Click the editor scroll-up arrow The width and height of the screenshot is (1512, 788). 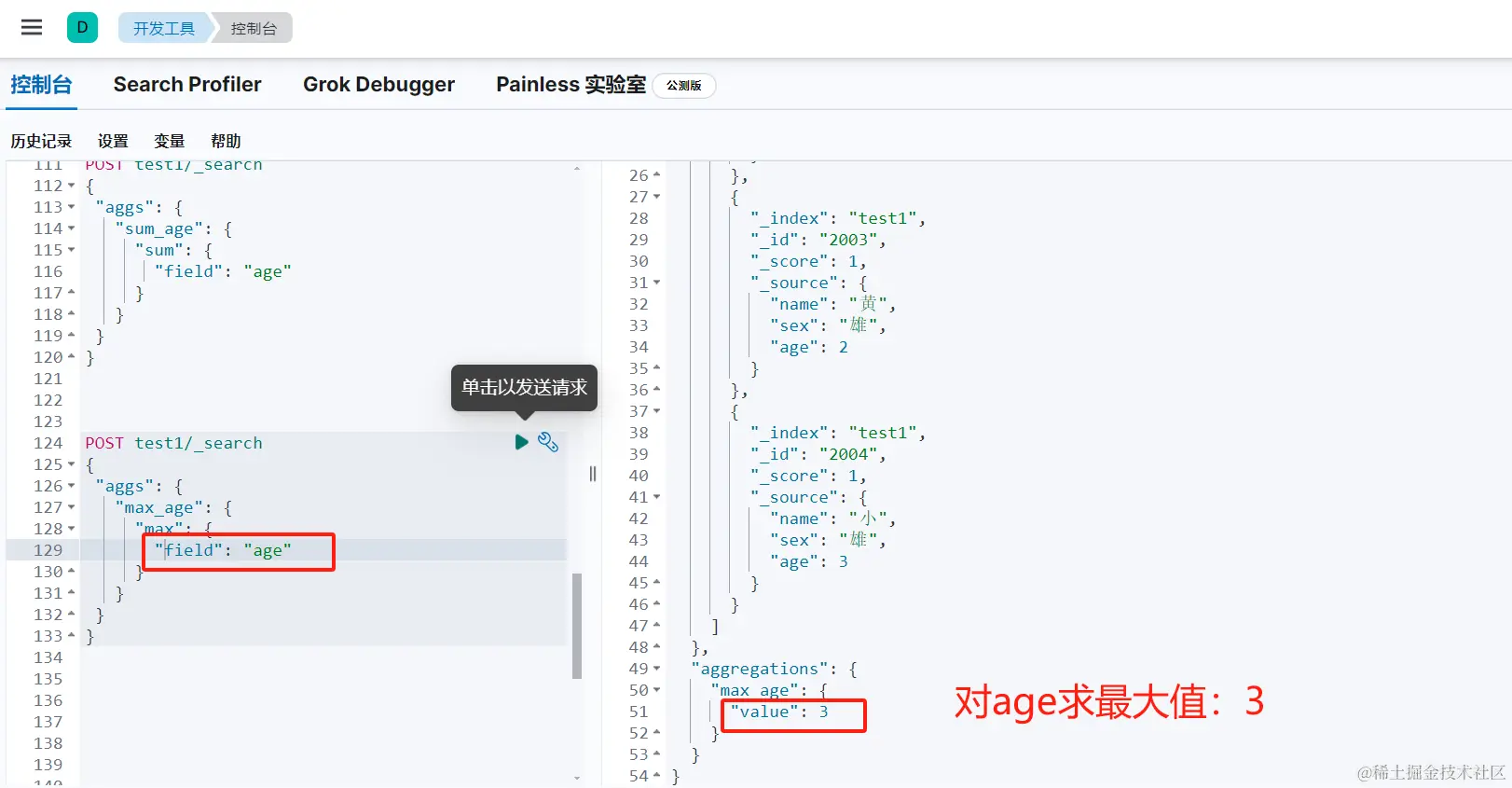(x=577, y=169)
